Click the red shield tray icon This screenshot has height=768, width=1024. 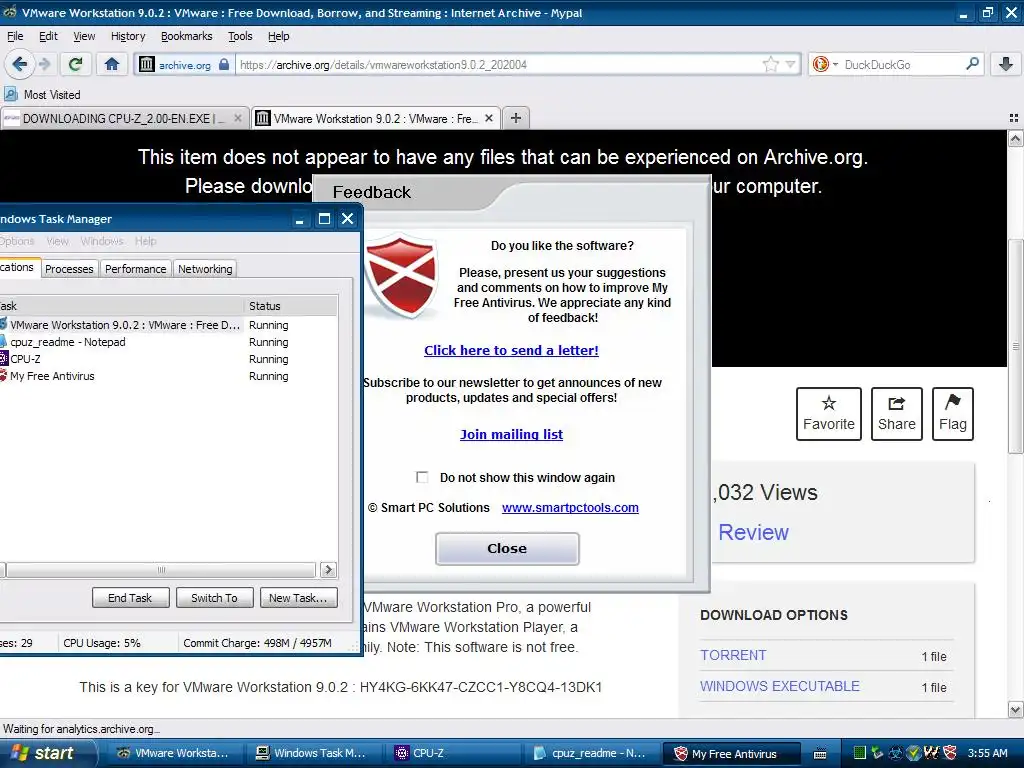coord(950,753)
